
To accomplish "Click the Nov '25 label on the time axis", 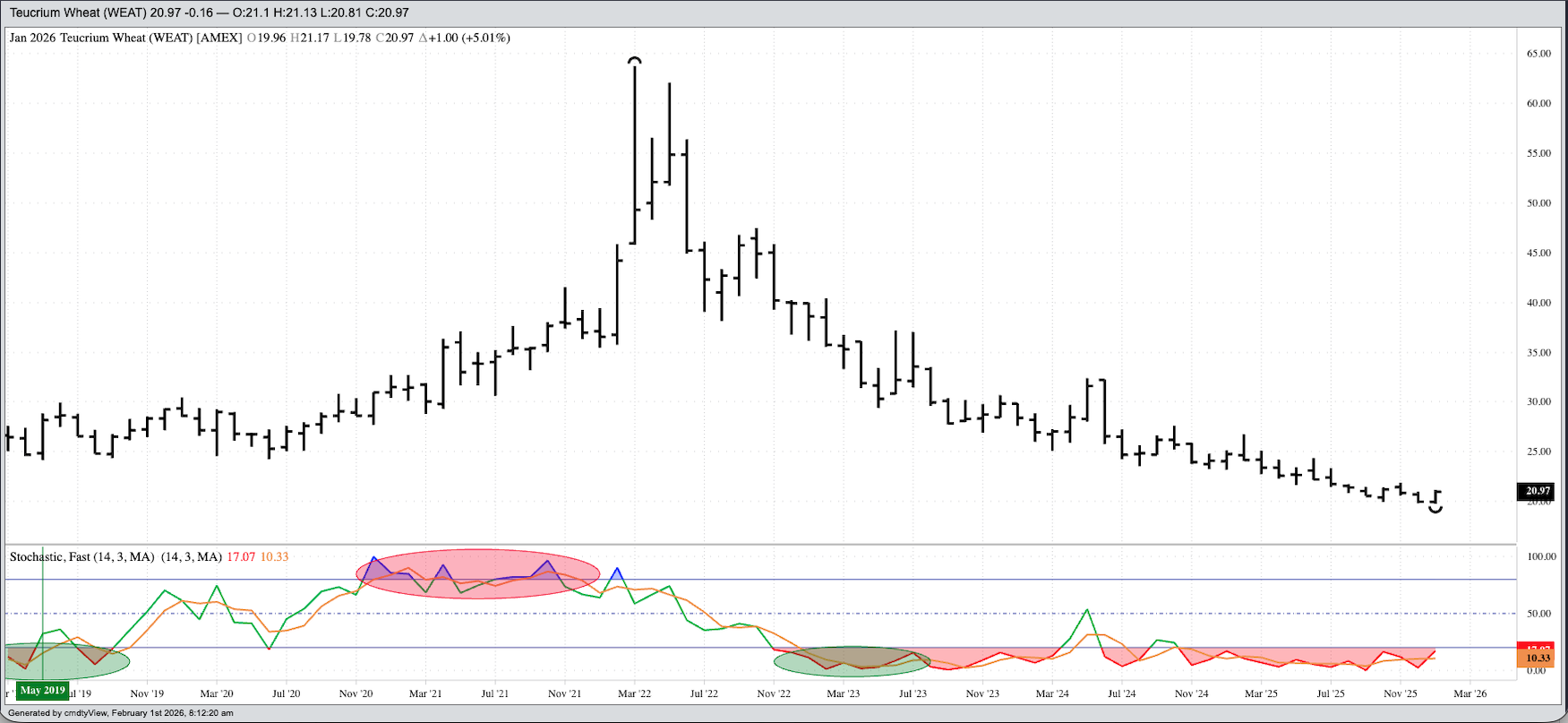I will (1400, 693).
